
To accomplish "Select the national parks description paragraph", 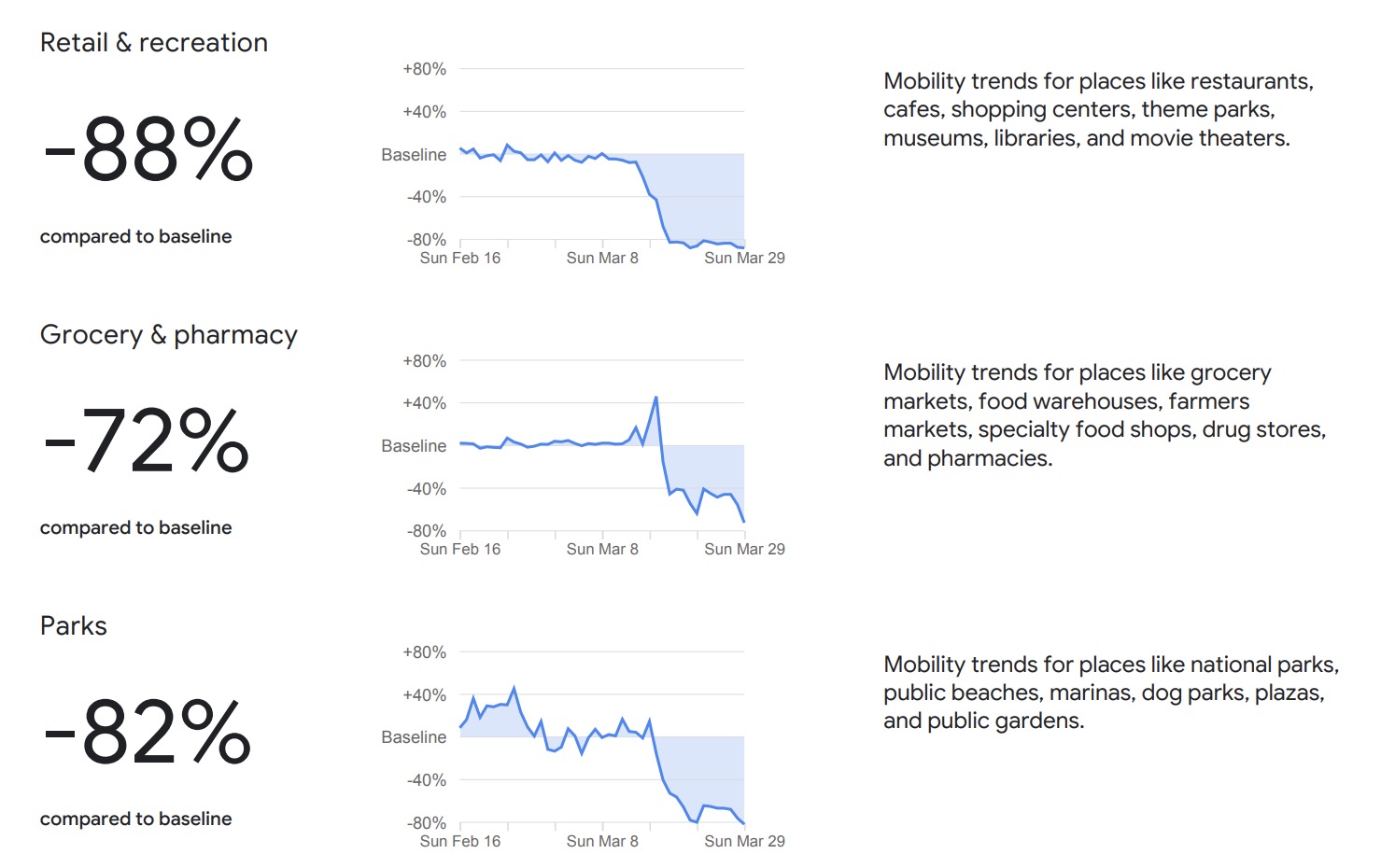I will click(1110, 693).
